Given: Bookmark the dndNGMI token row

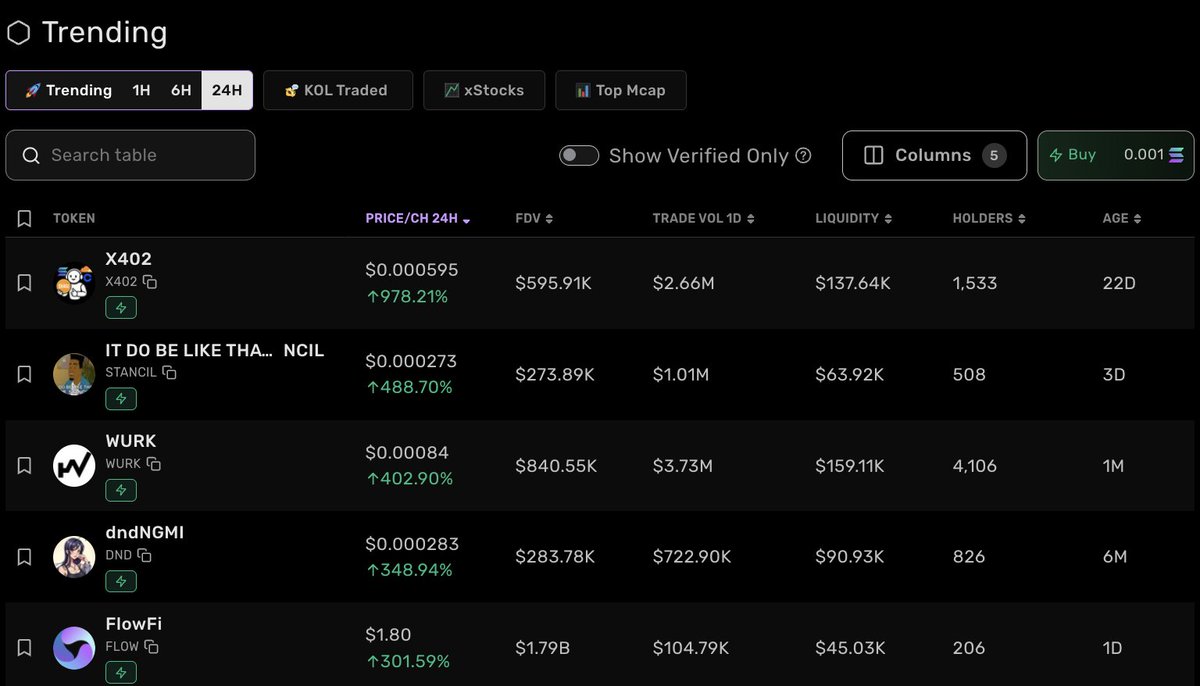Looking at the screenshot, I should click(x=25, y=557).
